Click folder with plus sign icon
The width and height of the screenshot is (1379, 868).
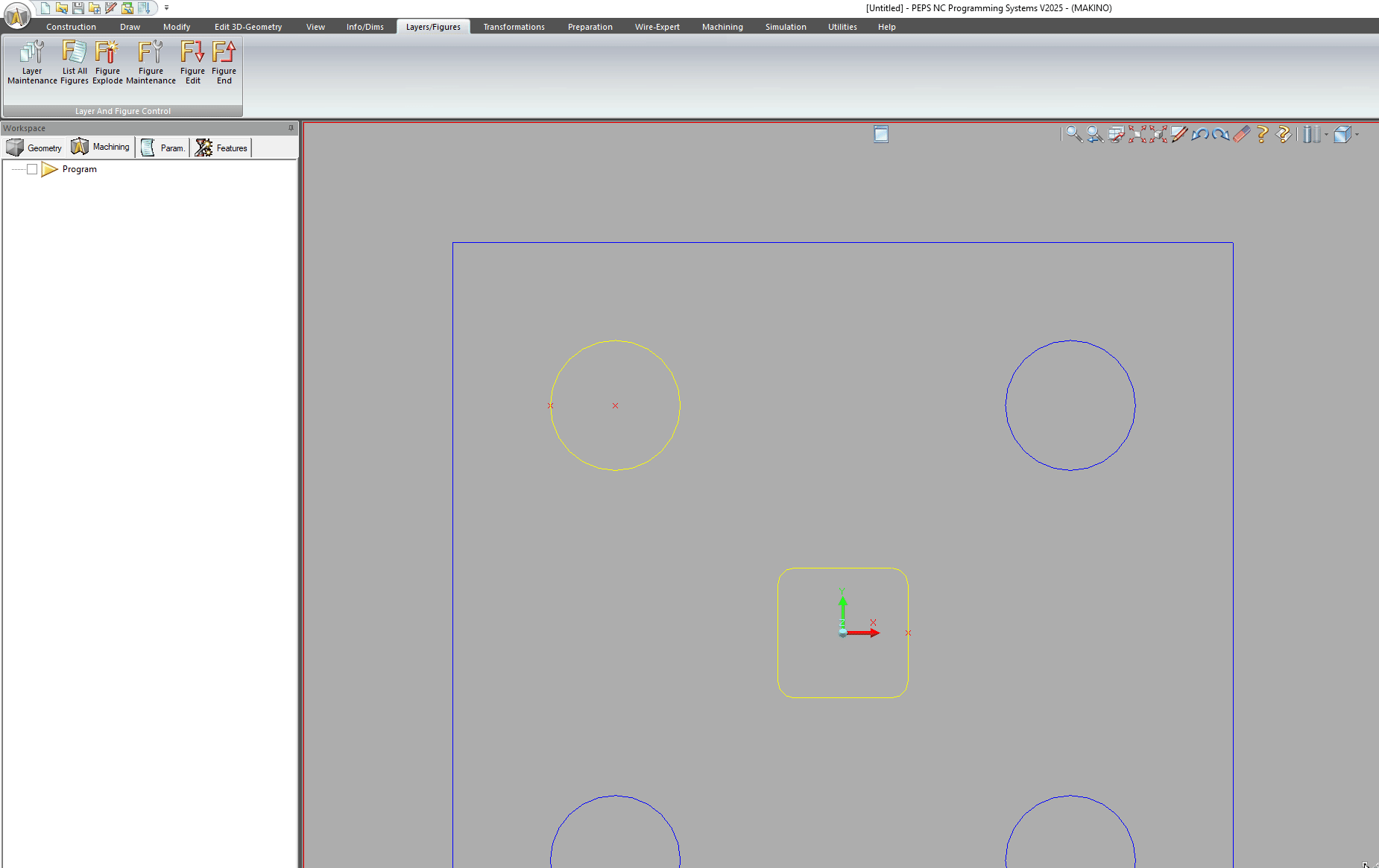point(95,8)
